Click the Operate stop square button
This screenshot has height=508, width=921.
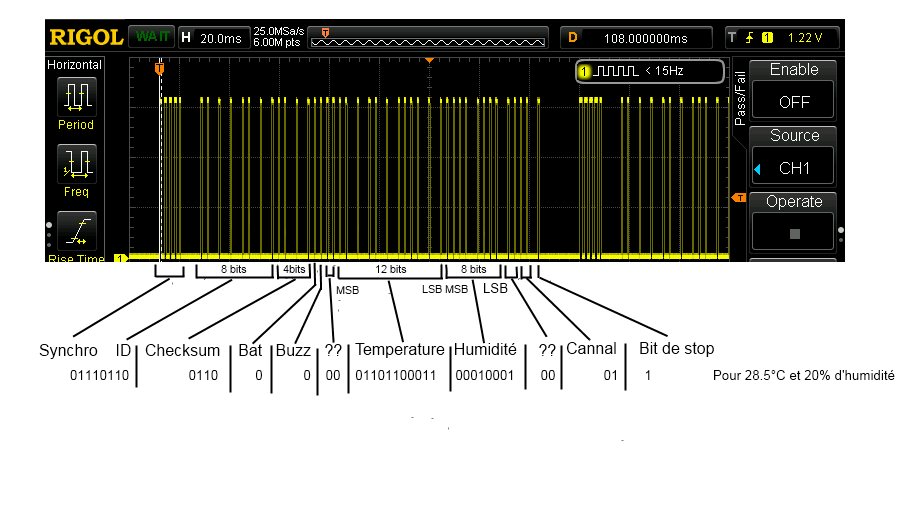[x=795, y=234]
